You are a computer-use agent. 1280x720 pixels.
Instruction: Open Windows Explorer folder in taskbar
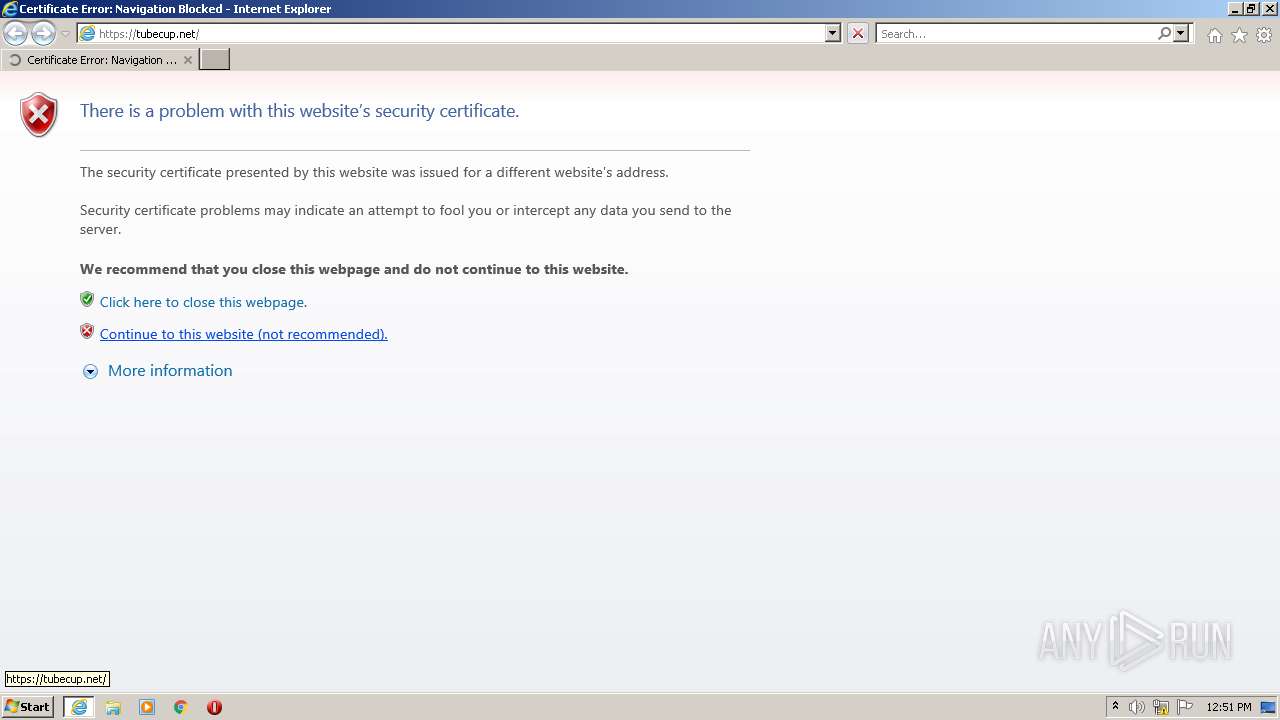pos(113,707)
